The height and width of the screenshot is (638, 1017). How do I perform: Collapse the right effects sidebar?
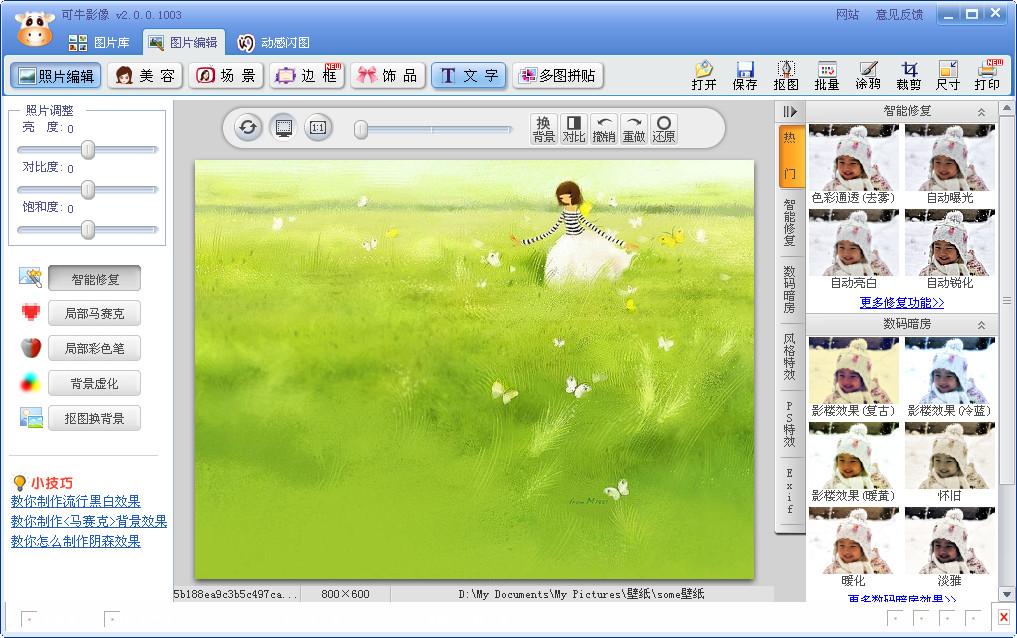pyautogui.click(x=790, y=112)
